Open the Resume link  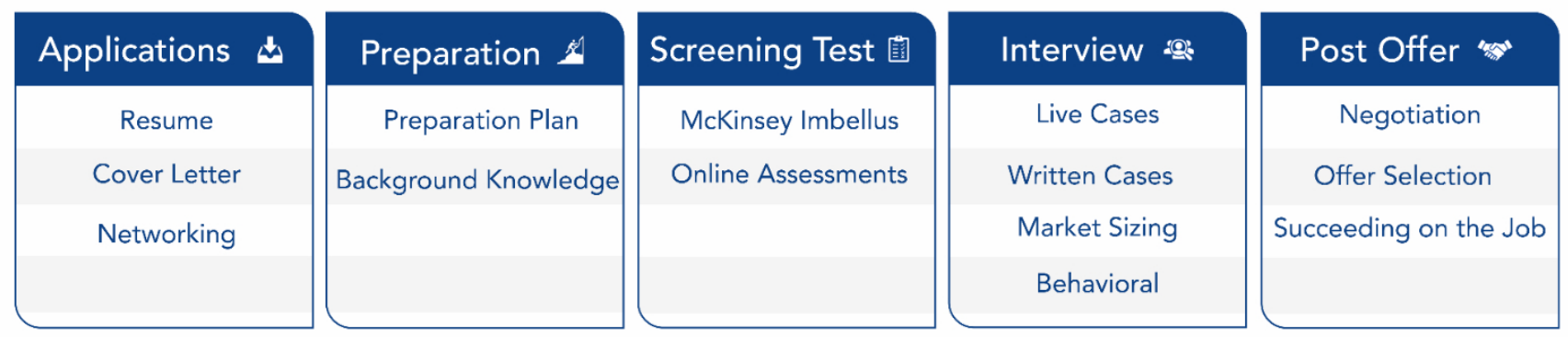166,120
